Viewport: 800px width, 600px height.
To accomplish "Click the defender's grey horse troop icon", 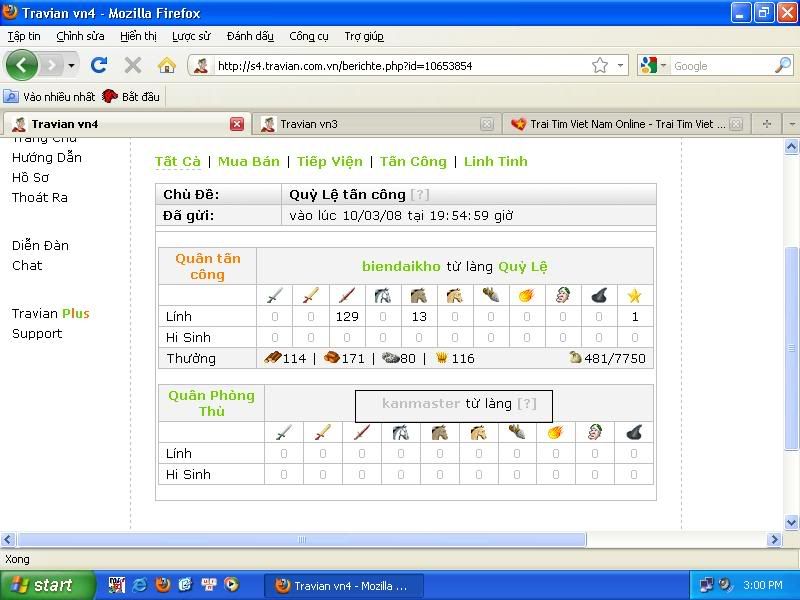I will point(401,433).
